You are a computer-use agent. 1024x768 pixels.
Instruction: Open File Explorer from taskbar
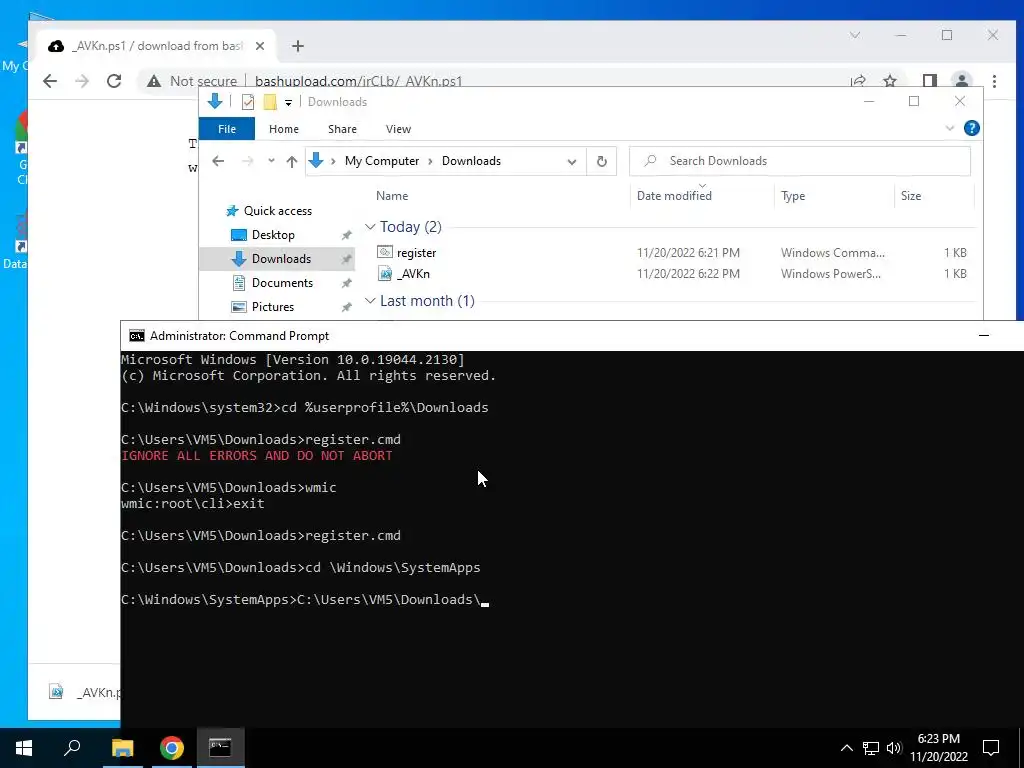tap(122, 748)
